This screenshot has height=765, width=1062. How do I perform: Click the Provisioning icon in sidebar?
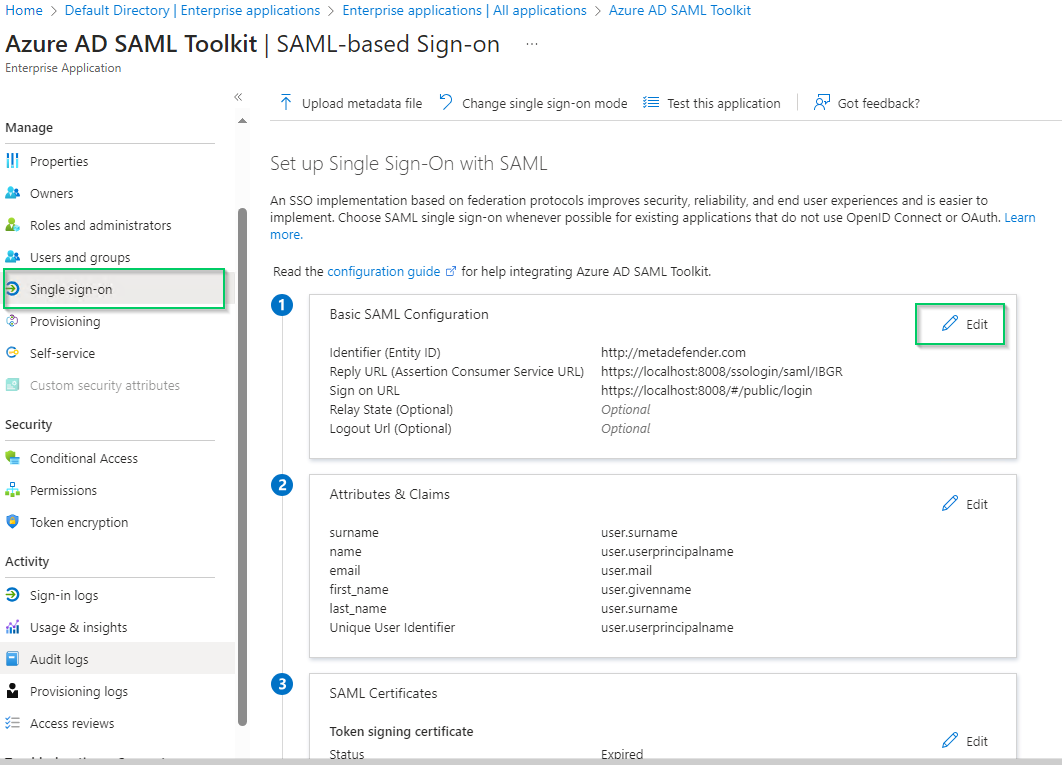tap(12, 321)
